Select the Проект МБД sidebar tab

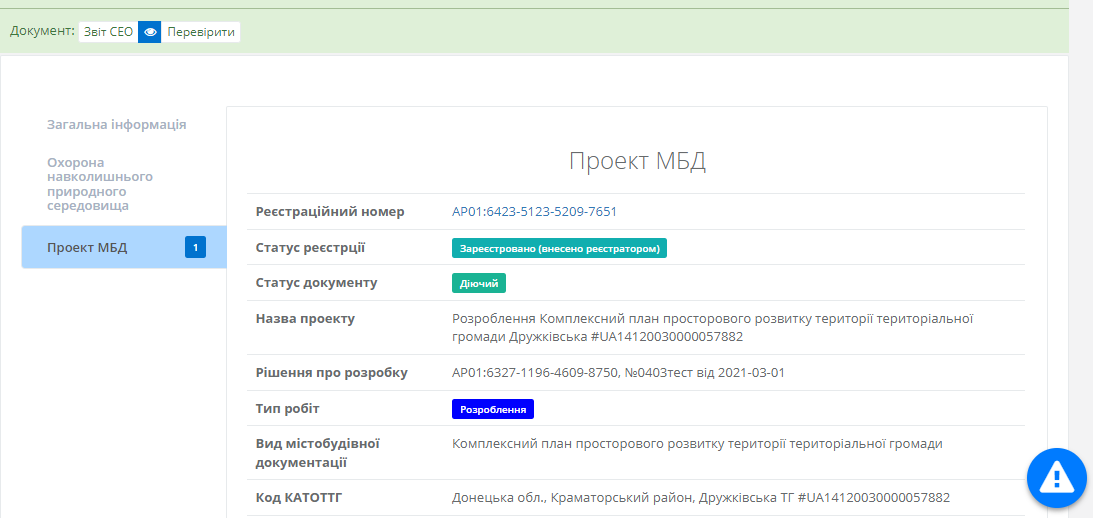(87, 248)
